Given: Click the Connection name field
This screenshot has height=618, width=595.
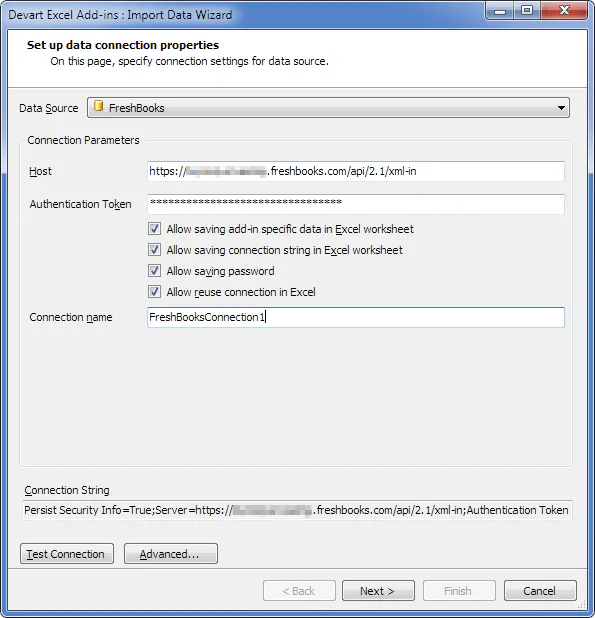Looking at the screenshot, I should [x=356, y=317].
